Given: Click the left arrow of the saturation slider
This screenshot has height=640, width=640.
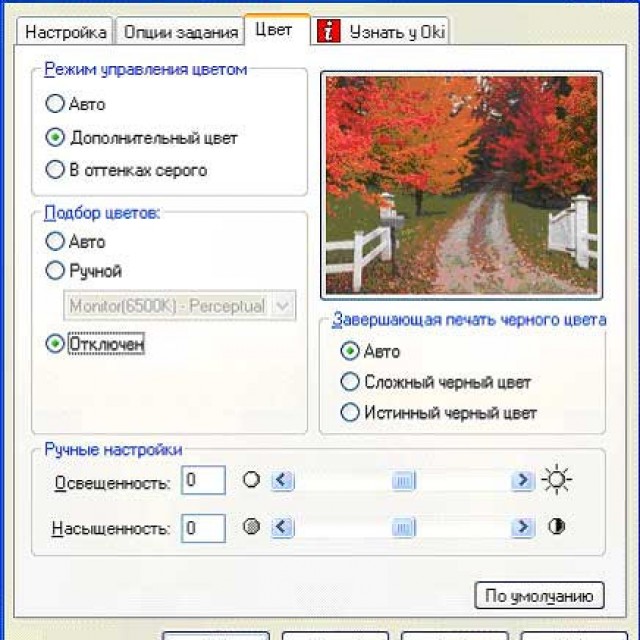Looking at the screenshot, I should tap(283, 527).
